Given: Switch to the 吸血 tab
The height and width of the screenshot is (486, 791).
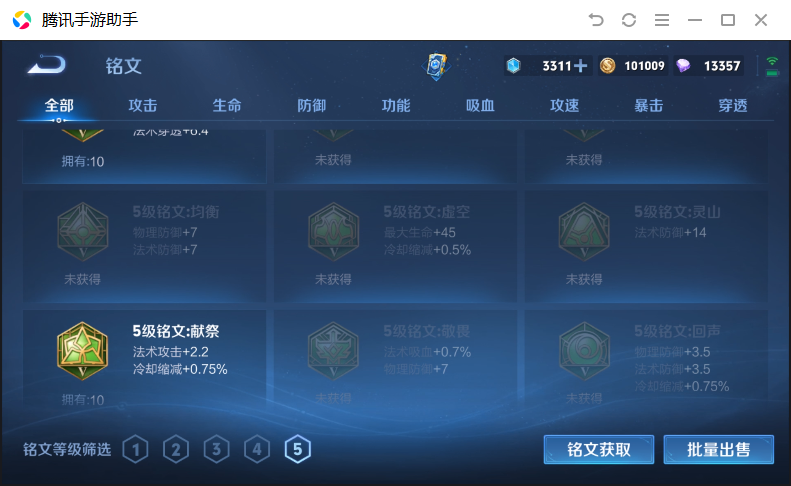Looking at the screenshot, I should click(480, 105).
